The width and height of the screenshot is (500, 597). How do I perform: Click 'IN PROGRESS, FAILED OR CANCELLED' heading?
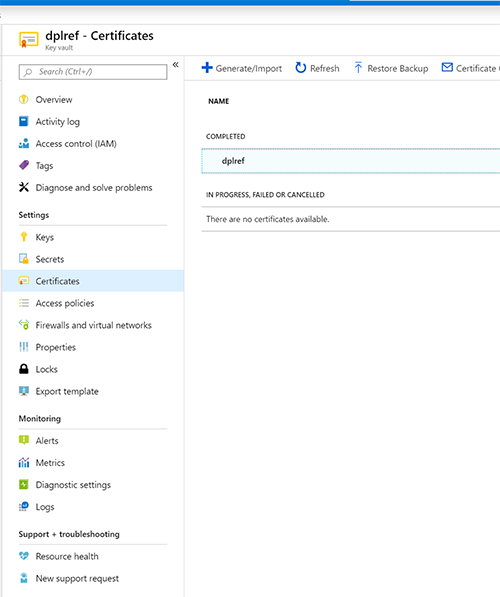265,195
